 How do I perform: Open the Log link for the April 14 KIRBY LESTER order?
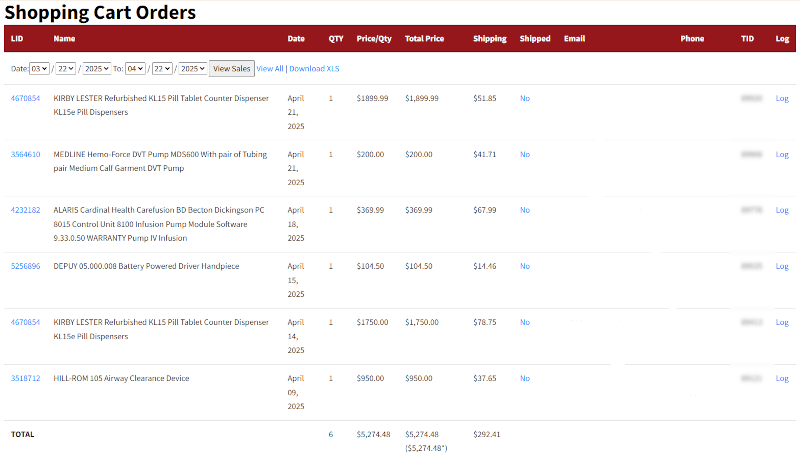[782, 322]
